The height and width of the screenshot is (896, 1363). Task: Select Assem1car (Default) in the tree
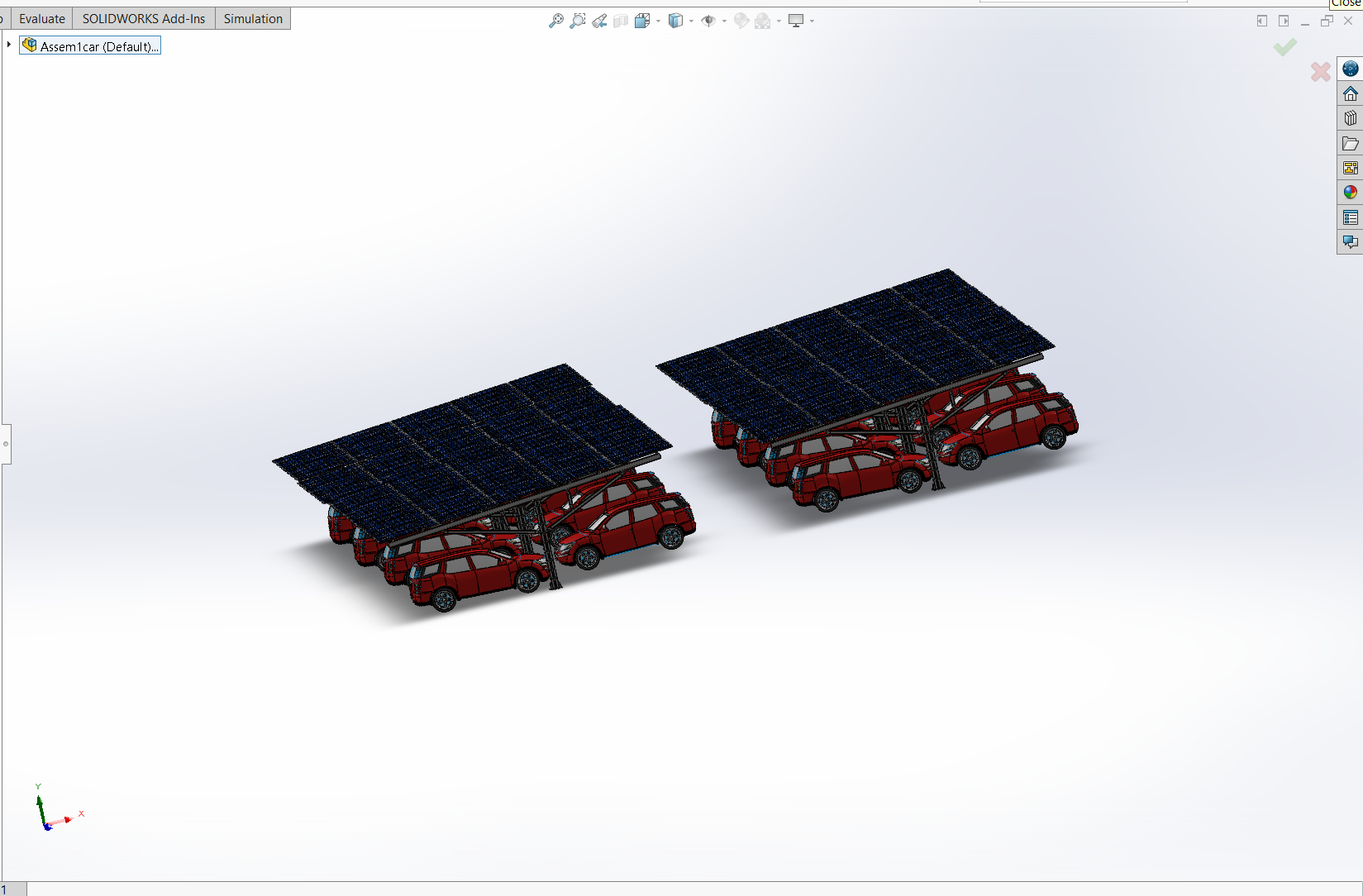98,45
